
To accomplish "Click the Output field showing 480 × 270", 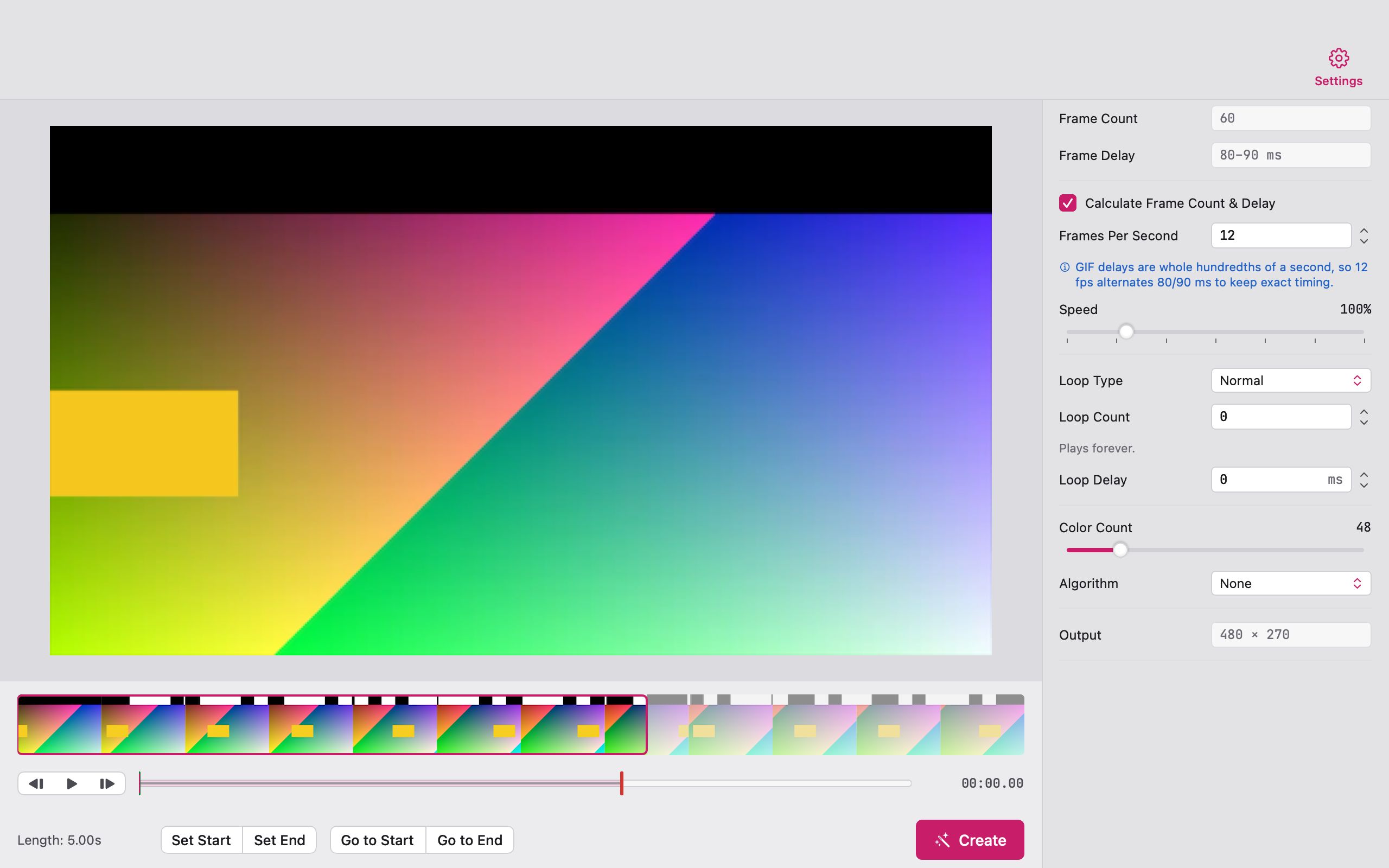I will 1291,635.
